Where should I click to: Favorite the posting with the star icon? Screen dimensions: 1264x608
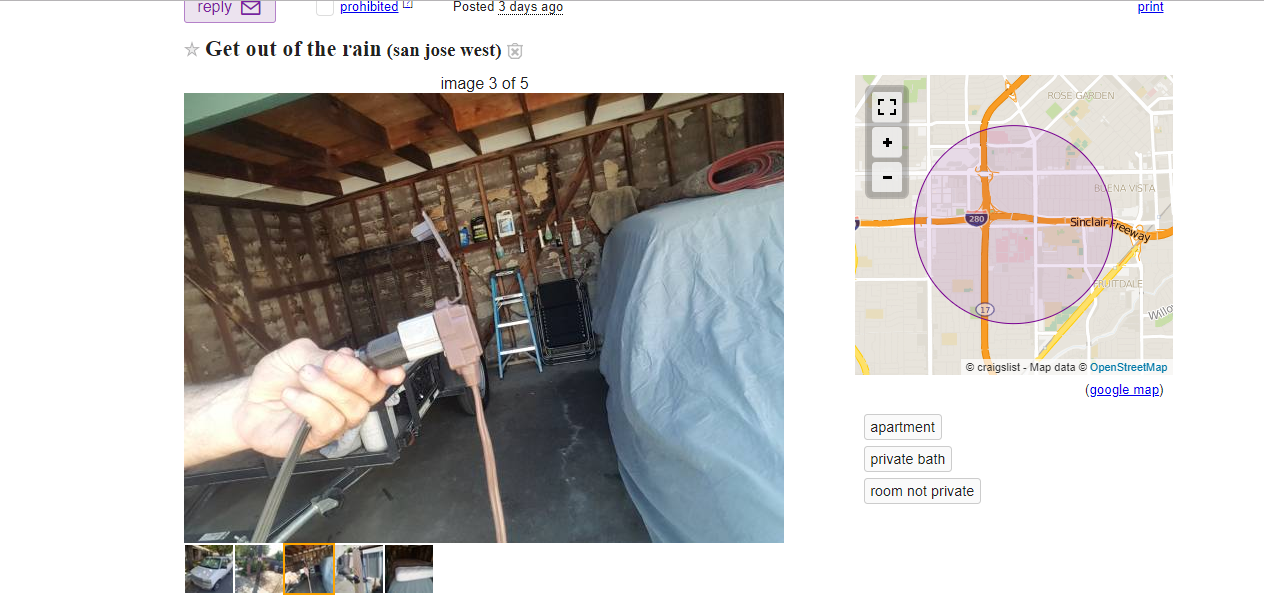coord(192,50)
